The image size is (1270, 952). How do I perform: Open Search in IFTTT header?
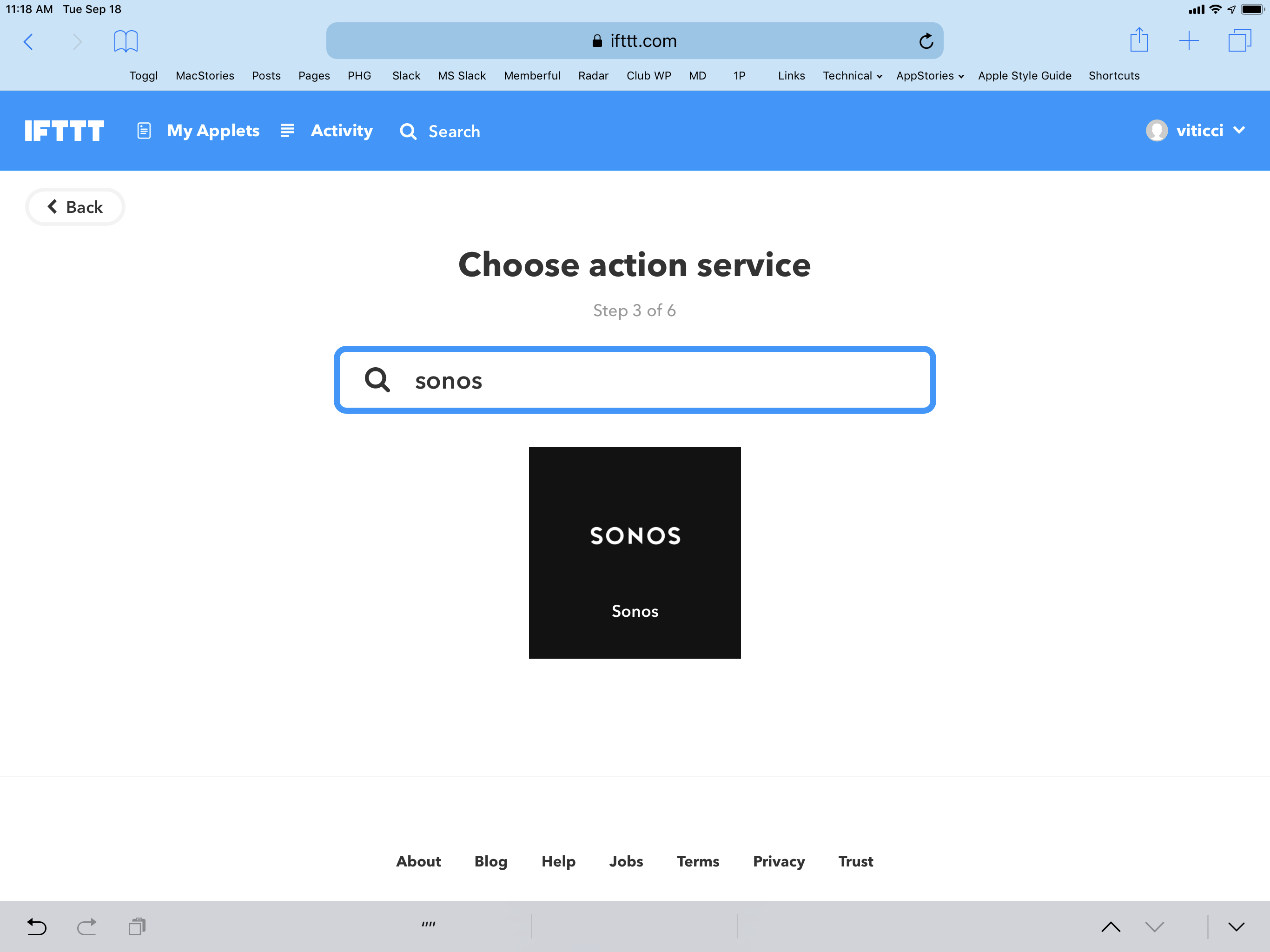(454, 132)
